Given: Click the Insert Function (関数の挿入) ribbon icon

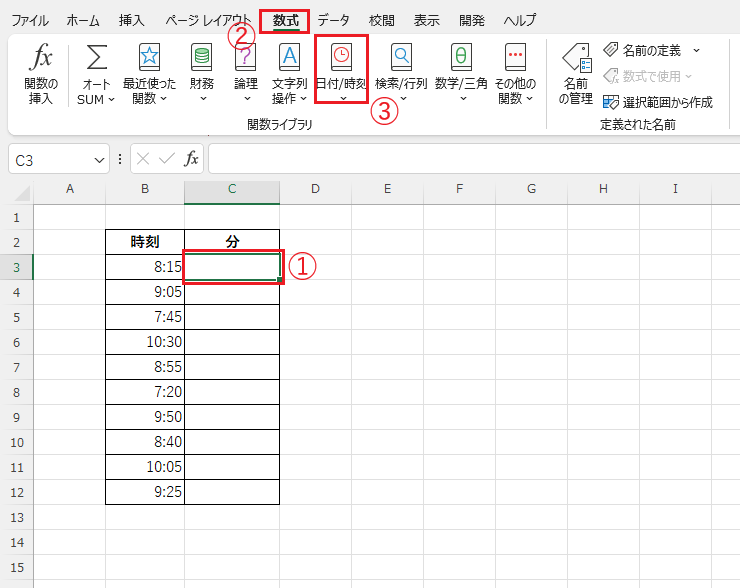Looking at the screenshot, I should click(41, 57).
